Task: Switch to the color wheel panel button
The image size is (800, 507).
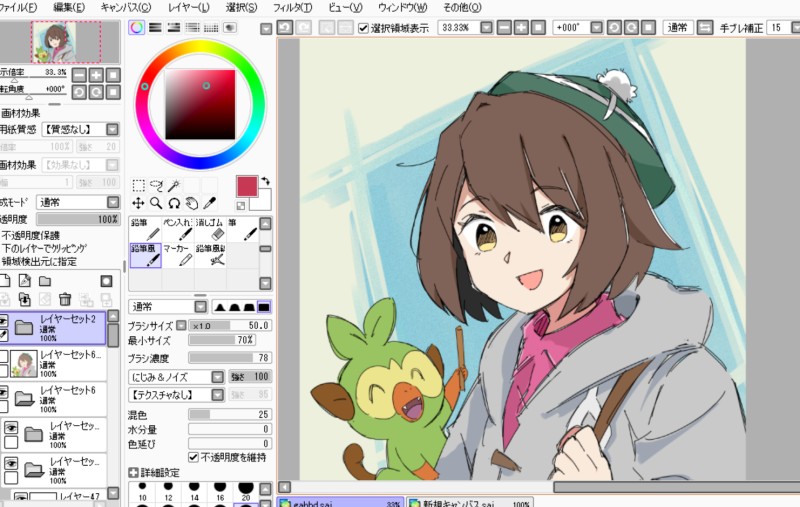Action: coord(137,28)
